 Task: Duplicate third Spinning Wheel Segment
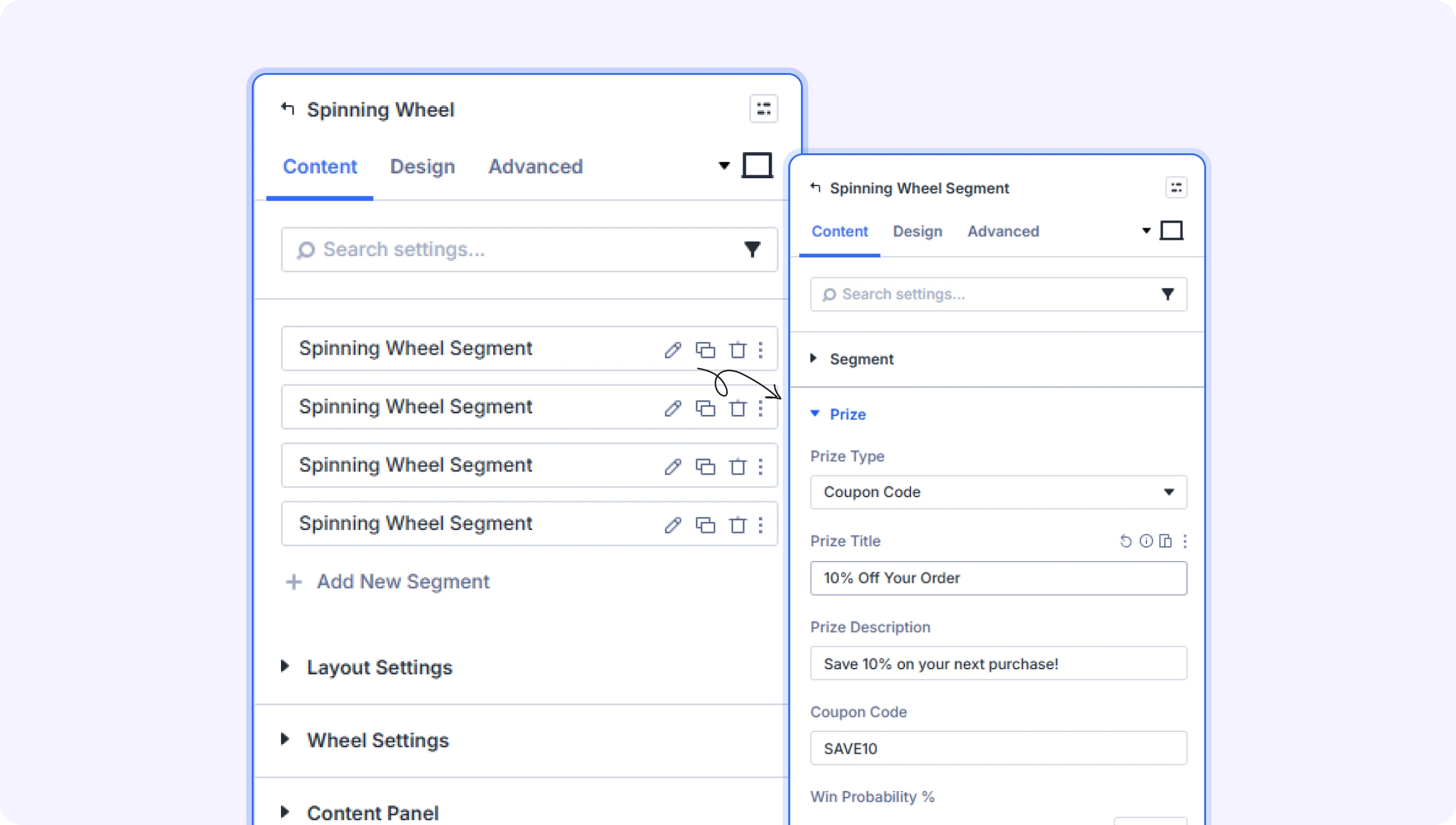point(705,467)
